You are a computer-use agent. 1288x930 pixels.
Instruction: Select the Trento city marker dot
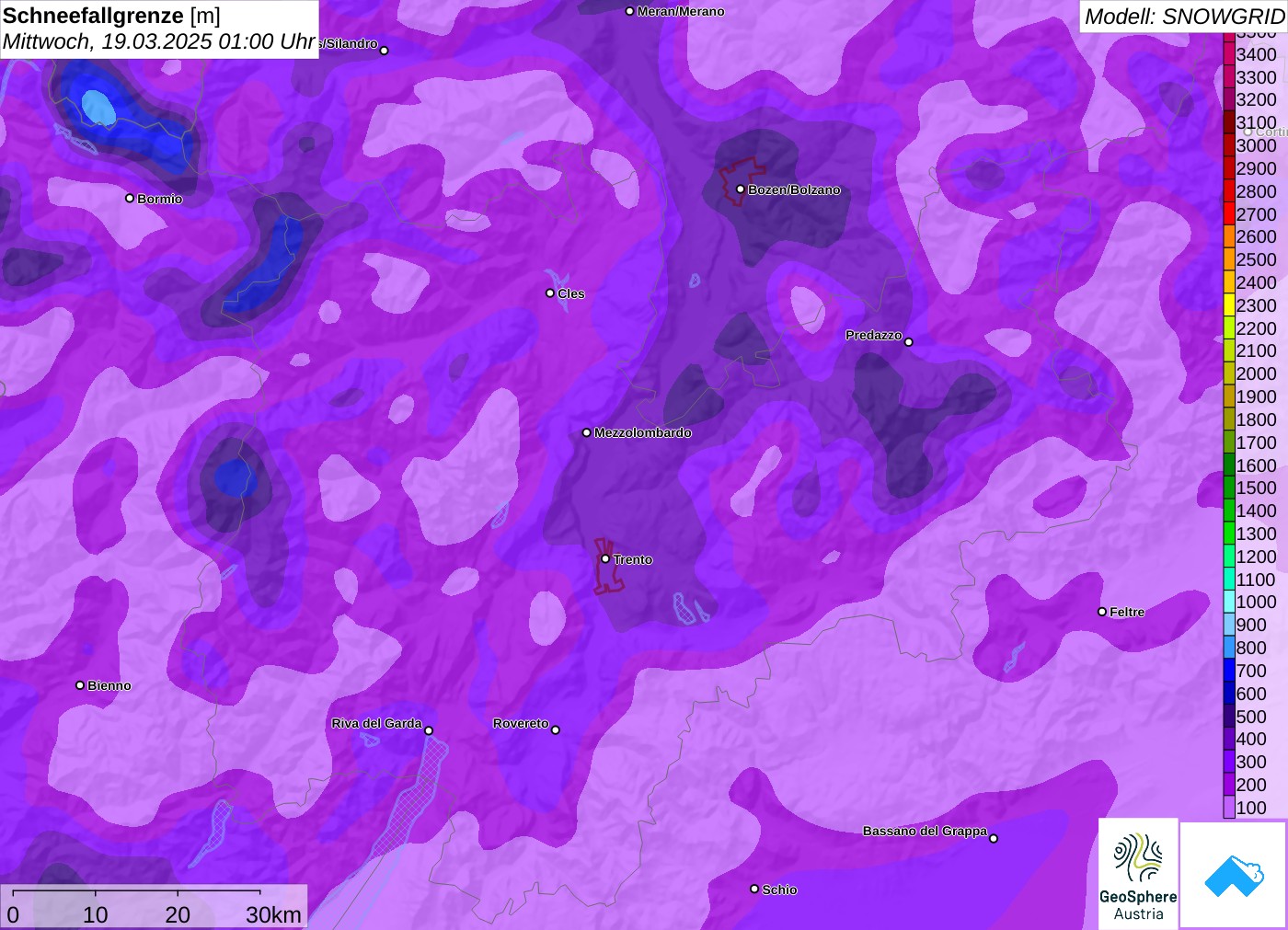(x=605, y=559)
